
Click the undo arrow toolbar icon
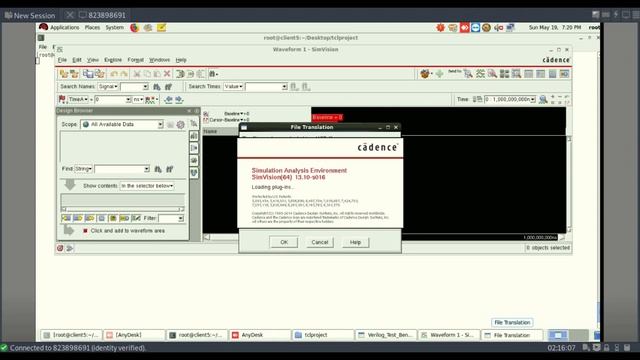114,74
